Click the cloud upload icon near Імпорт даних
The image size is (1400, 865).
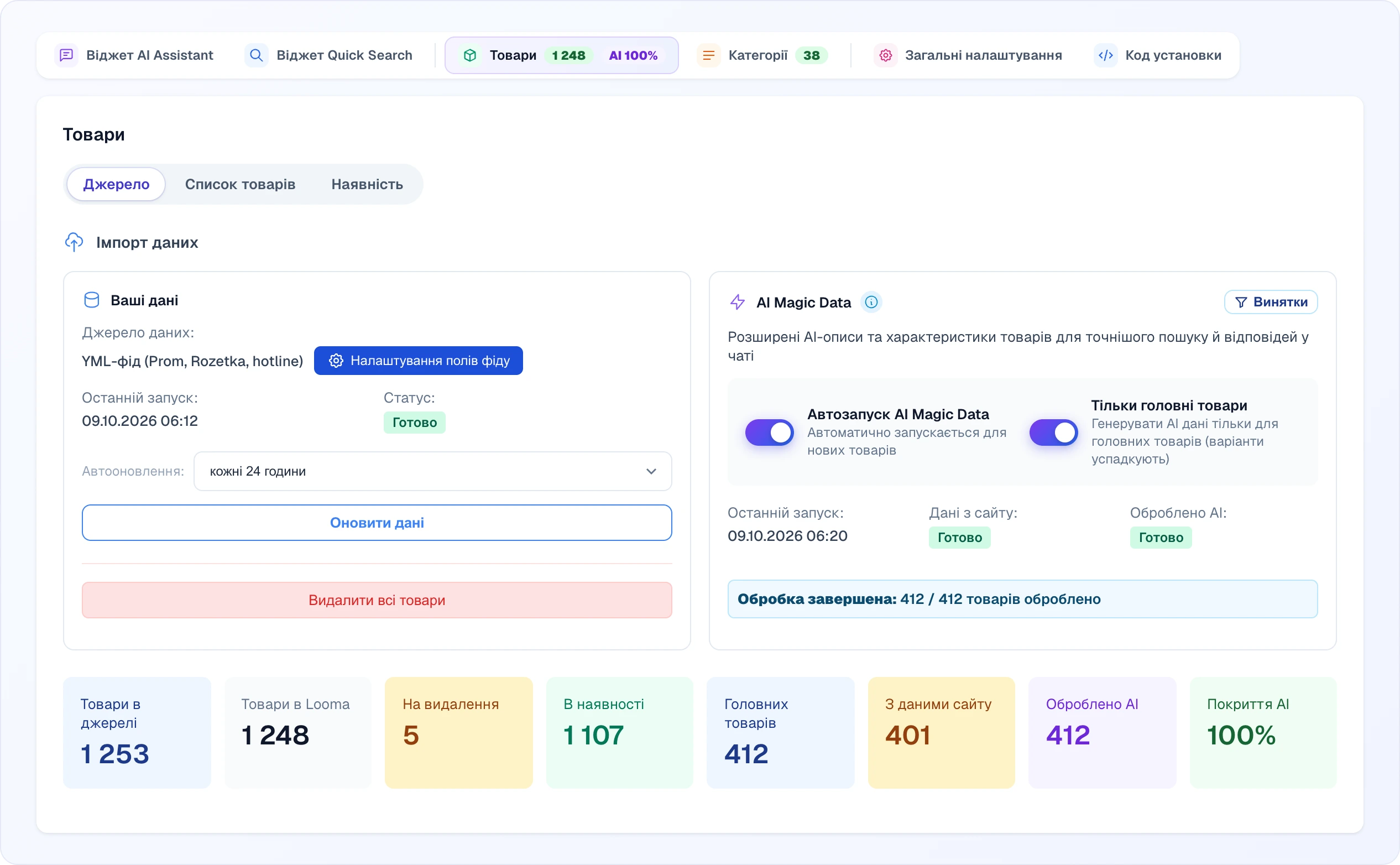[x=74, y=242]
